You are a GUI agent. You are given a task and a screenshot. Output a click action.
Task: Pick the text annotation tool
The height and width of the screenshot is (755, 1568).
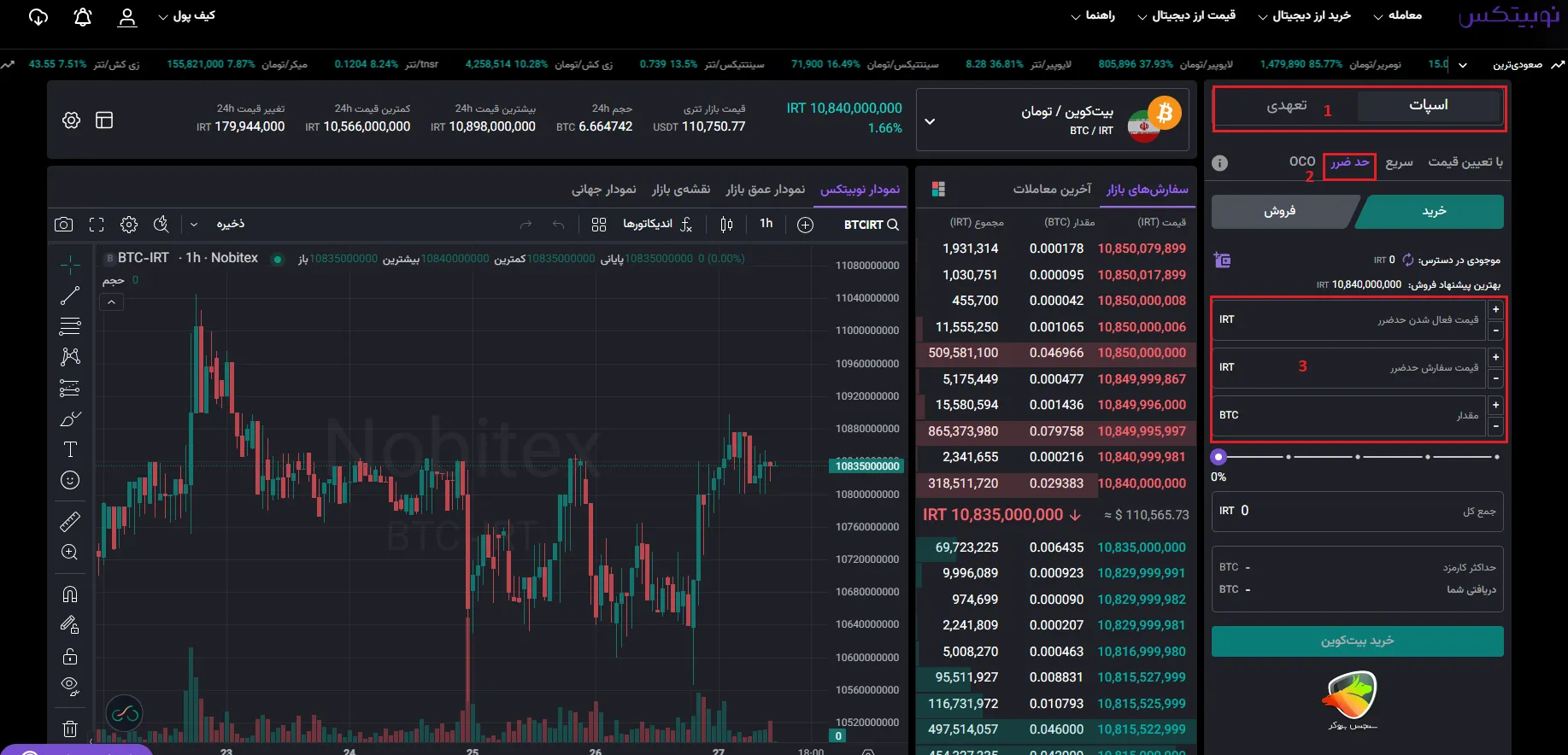[x=70, y=449]
